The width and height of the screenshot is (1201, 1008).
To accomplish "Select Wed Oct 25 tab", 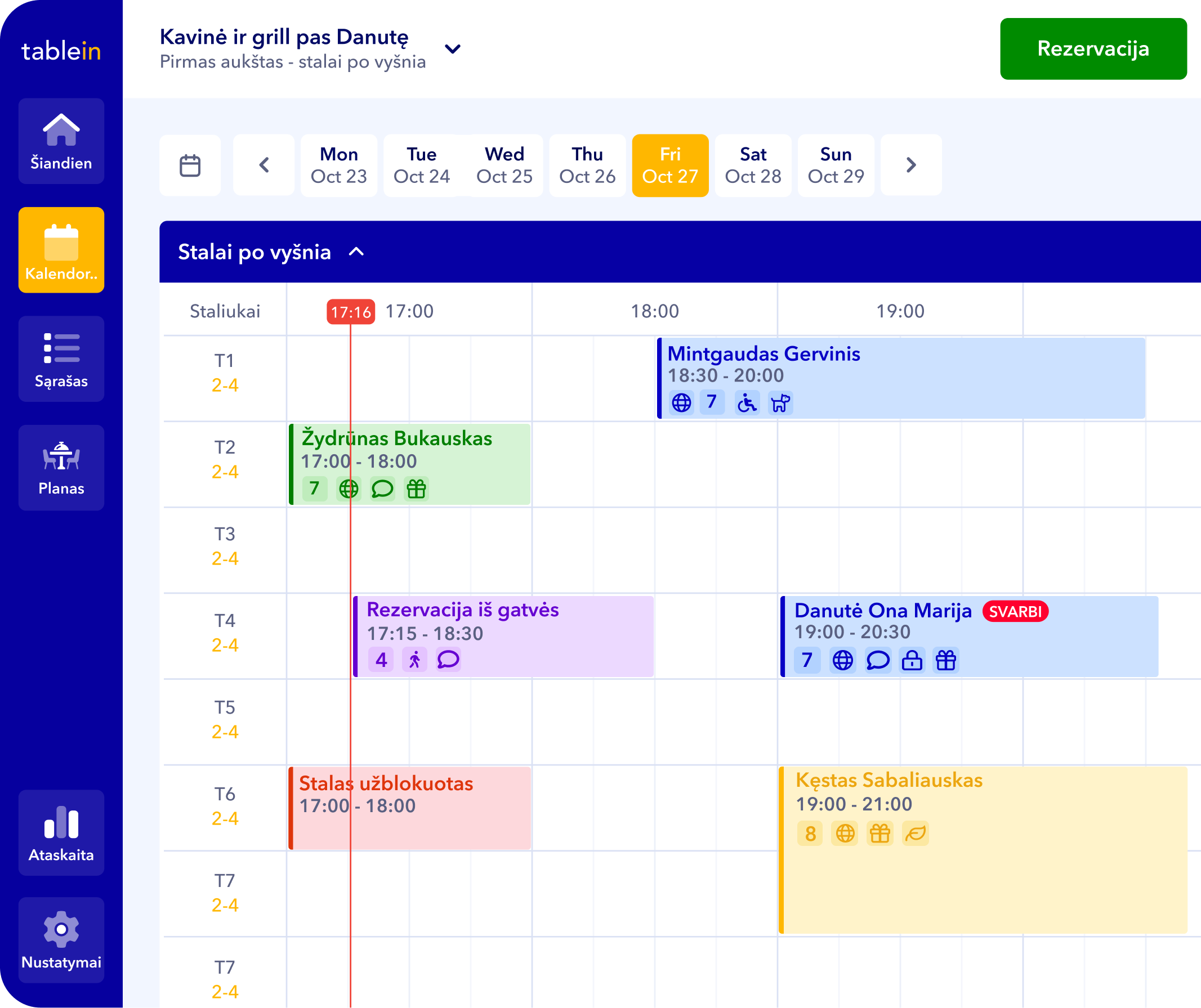I will click(504, 166).
